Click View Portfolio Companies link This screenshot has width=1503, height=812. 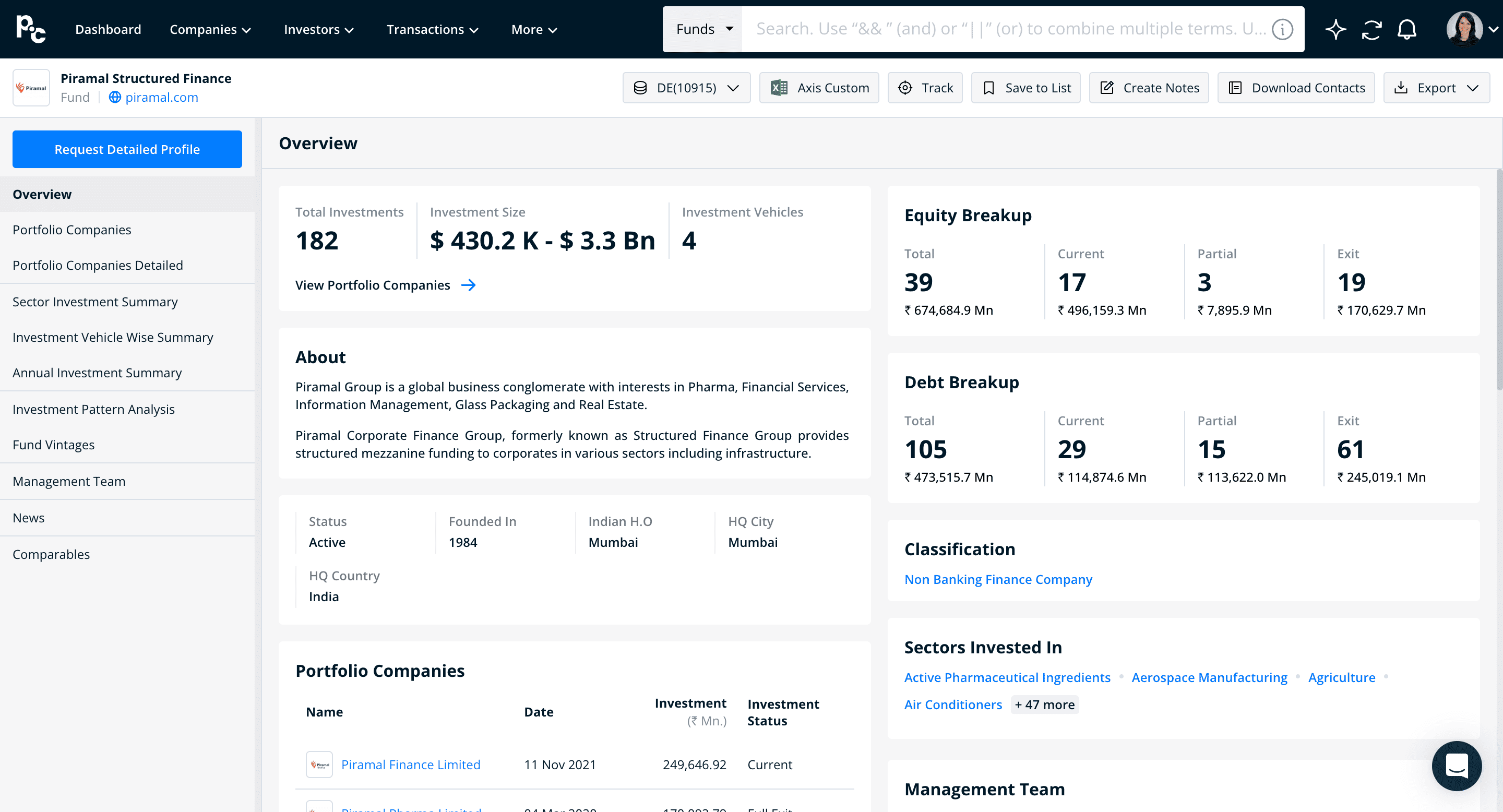tap(373, 285)
